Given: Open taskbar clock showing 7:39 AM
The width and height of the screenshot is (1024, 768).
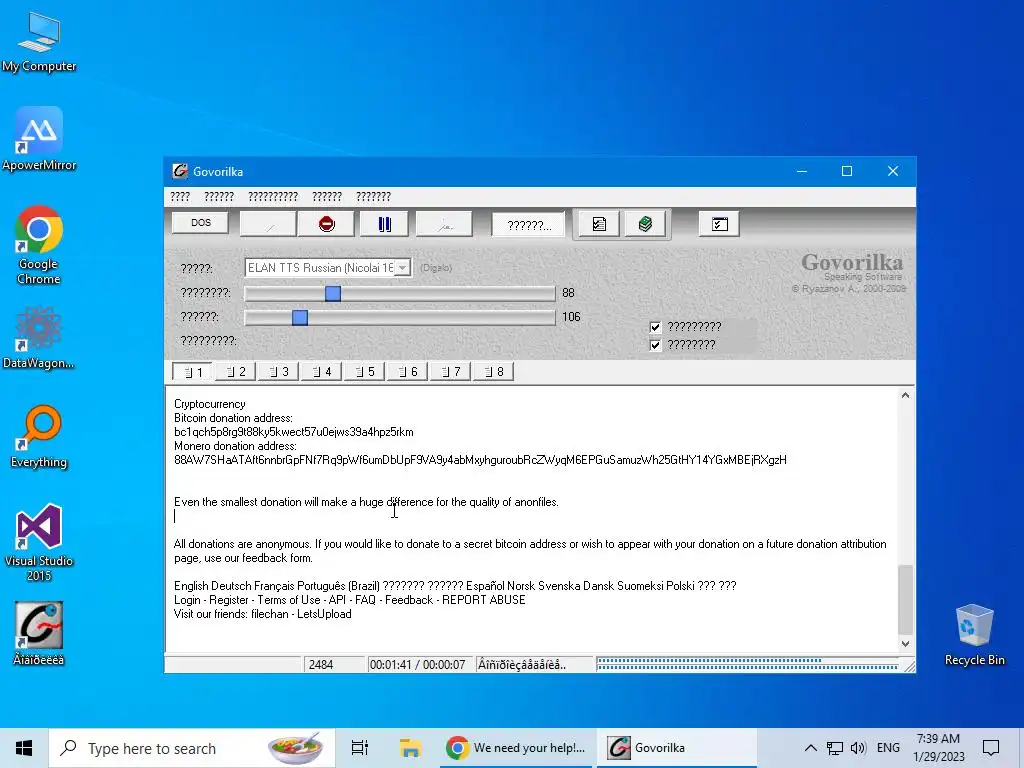Looking at the screenshot, I should 938,748.
